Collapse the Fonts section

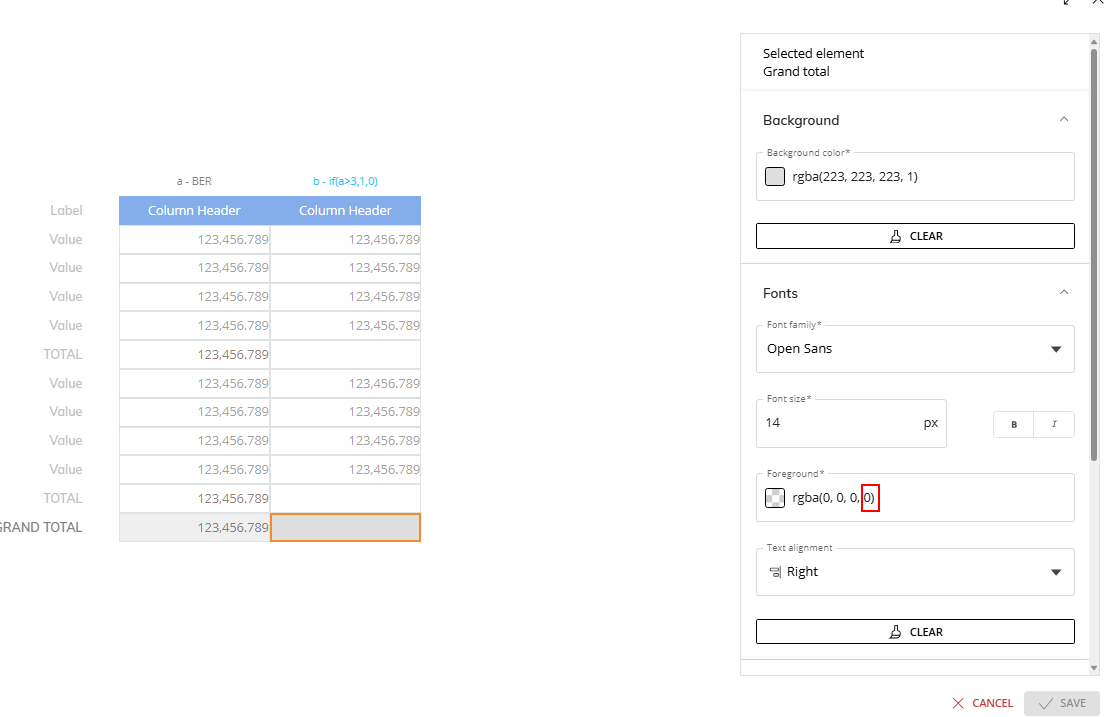1063,292
